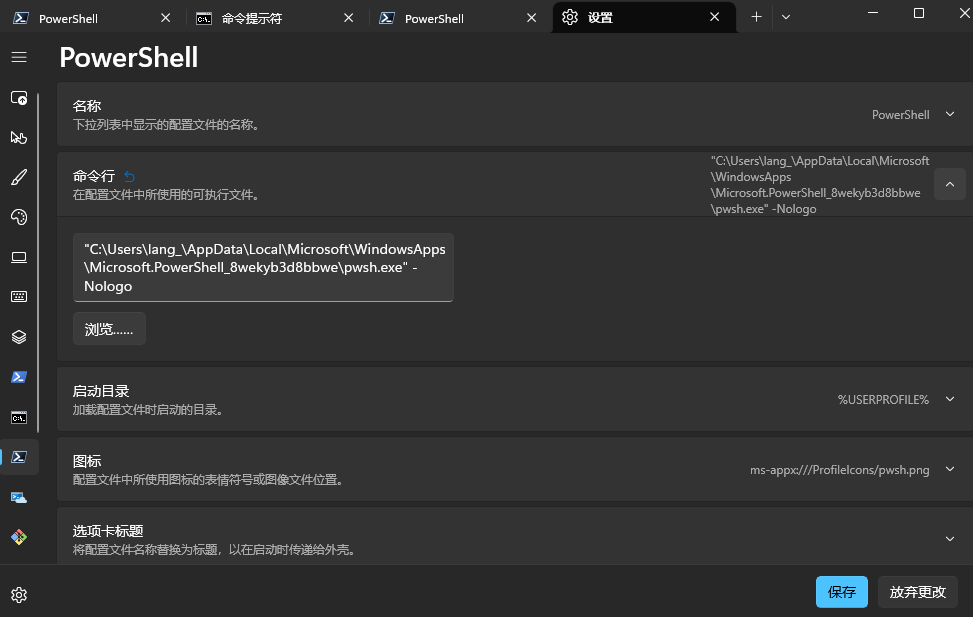
Task: Open Rendering settings monitor icon
Action: 19,257
